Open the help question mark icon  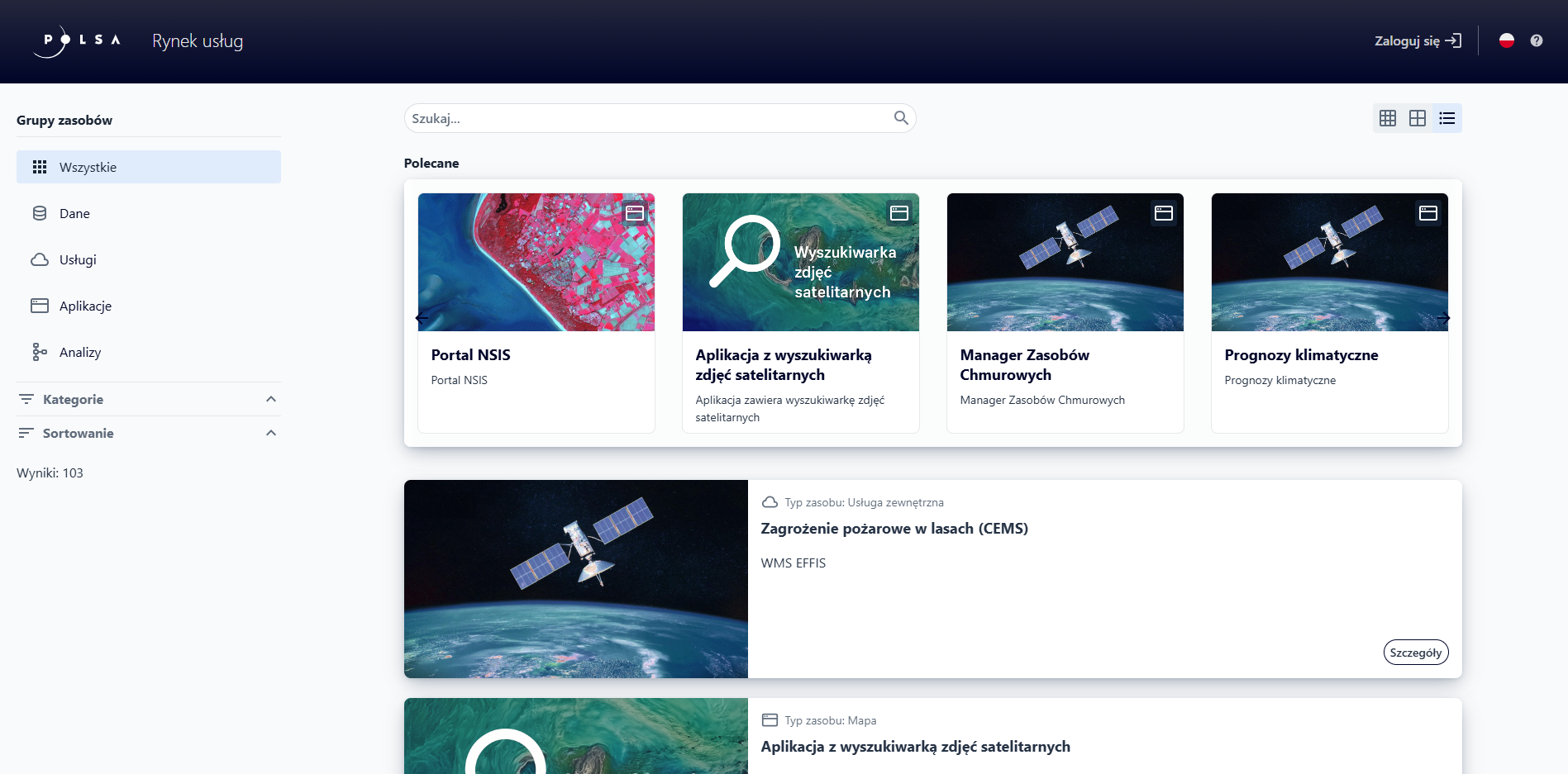(1536, 40)
